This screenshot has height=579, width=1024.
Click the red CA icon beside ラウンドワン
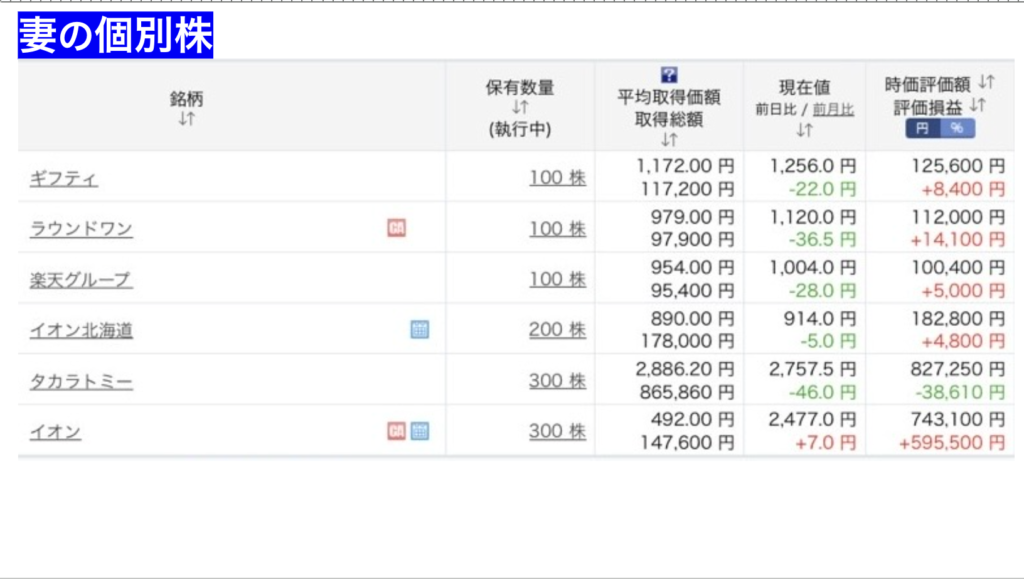[x=396, y=228]
